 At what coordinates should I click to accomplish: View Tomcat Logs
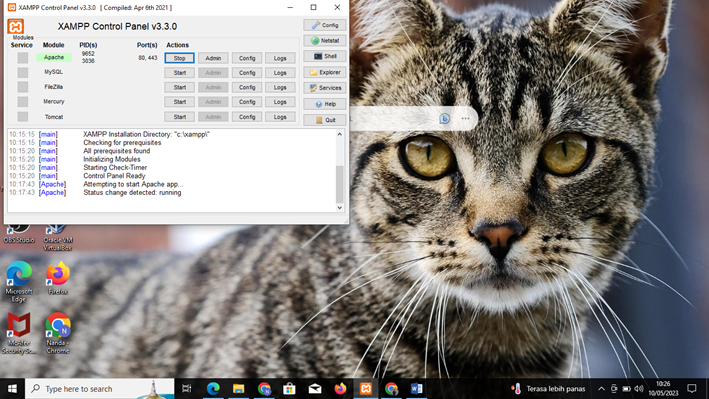click(280, 117)
